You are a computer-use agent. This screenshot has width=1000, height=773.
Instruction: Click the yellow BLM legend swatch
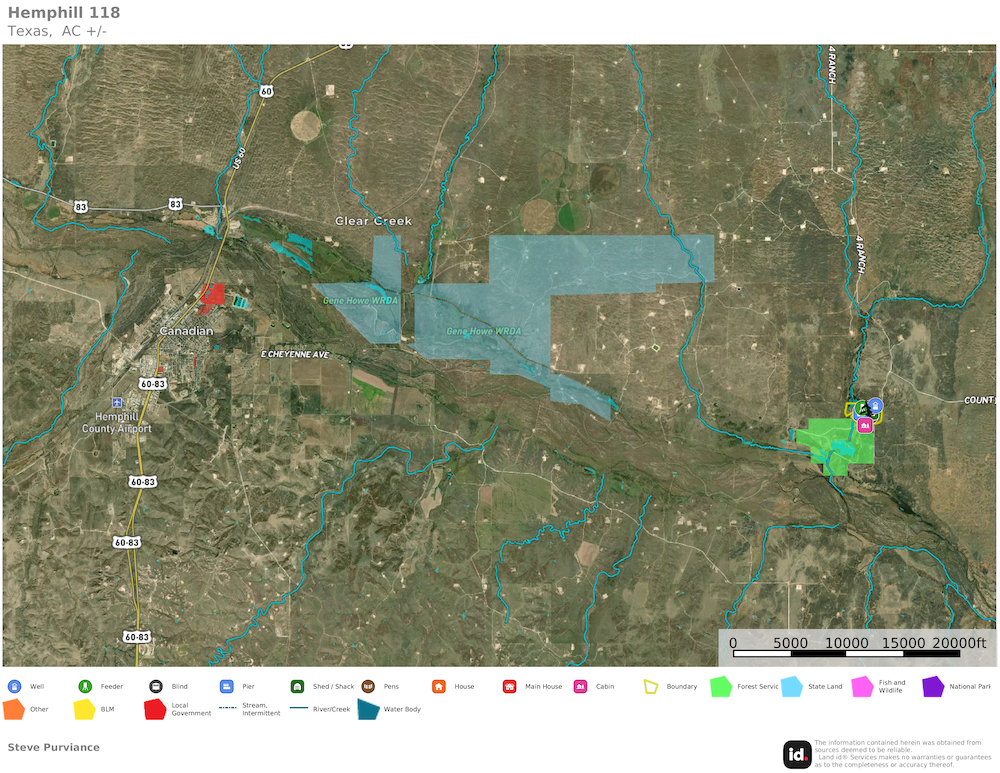click(85, 710)
